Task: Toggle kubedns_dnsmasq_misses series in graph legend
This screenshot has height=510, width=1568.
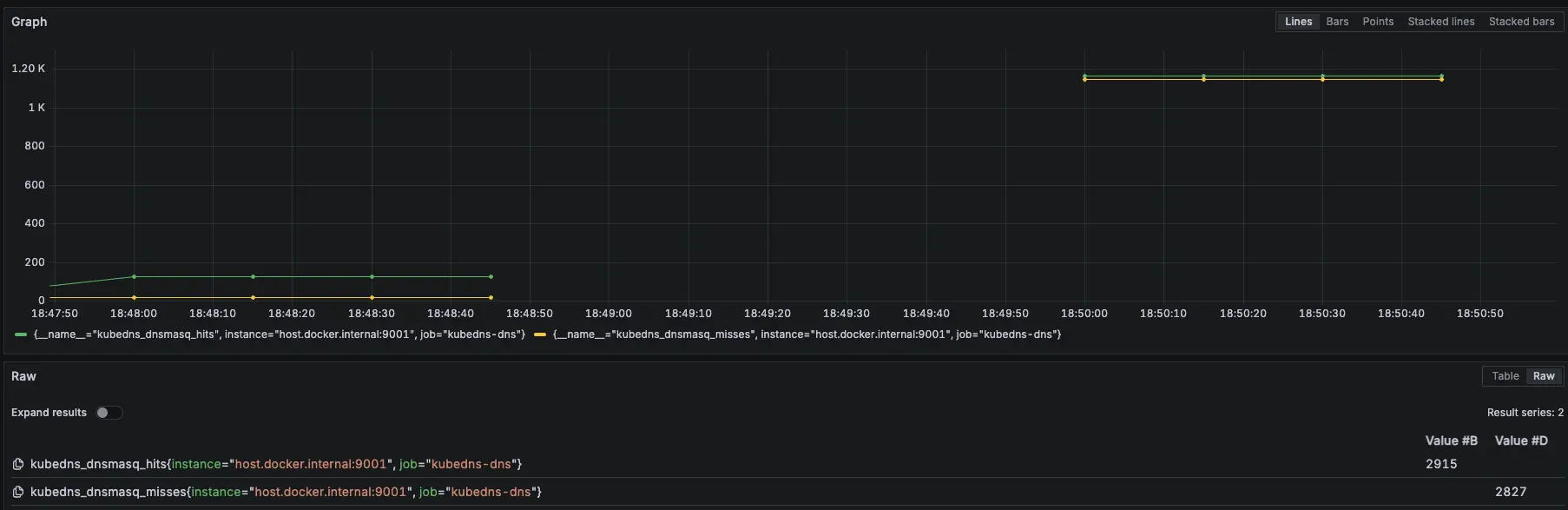Action: [807, 334]
